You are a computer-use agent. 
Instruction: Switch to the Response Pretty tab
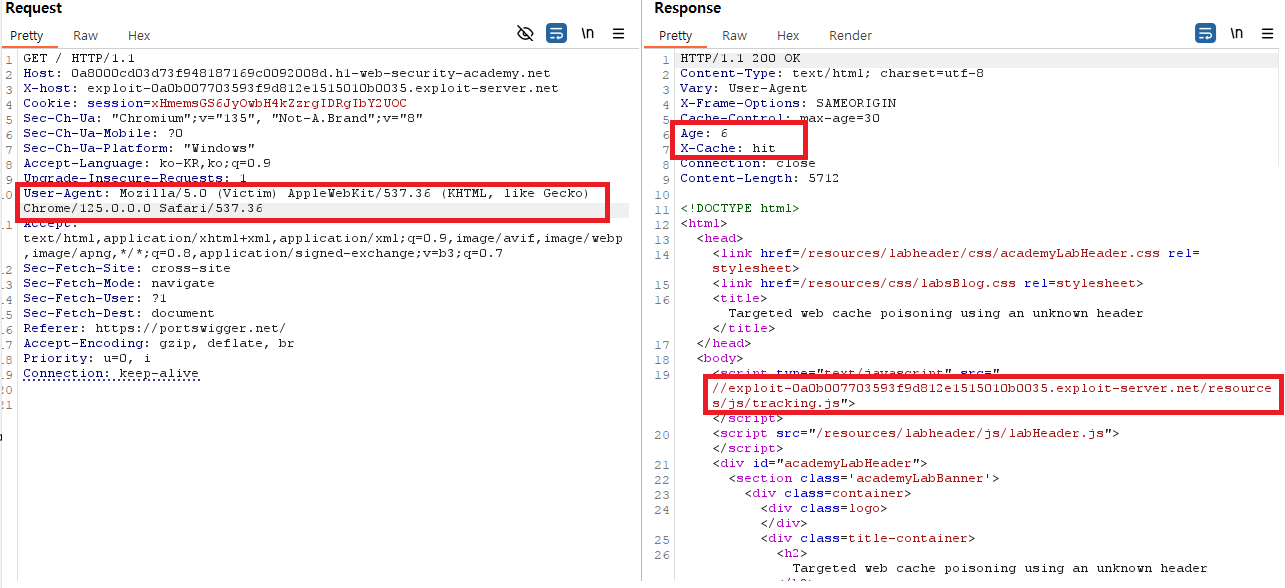click(676, 35)
